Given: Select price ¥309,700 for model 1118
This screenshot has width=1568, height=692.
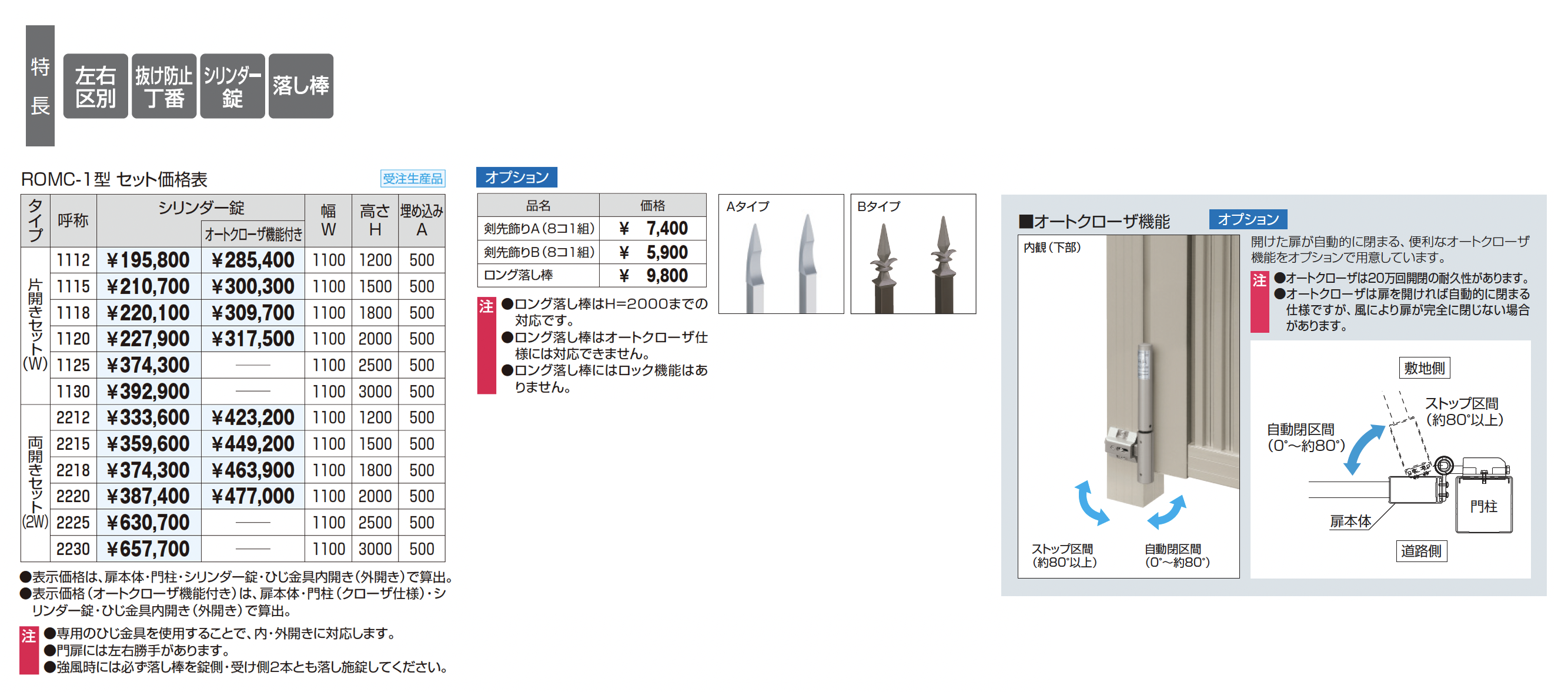Looking at the screenshot, I should (253, 312).
